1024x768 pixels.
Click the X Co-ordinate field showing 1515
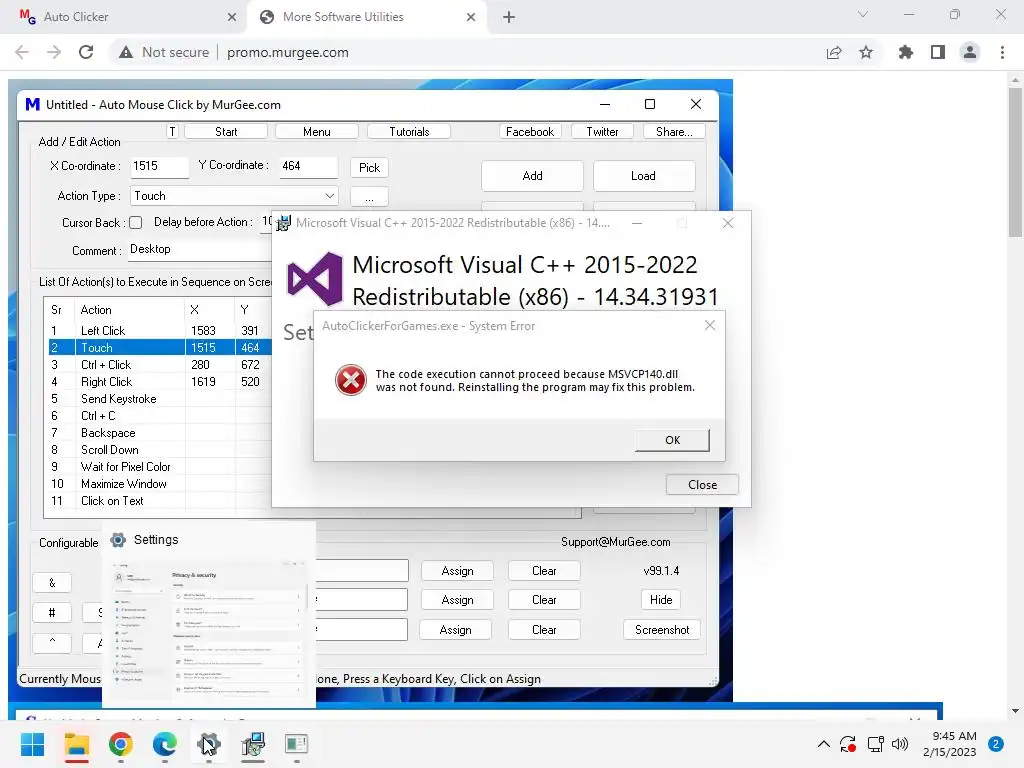(x=159, y=167)
